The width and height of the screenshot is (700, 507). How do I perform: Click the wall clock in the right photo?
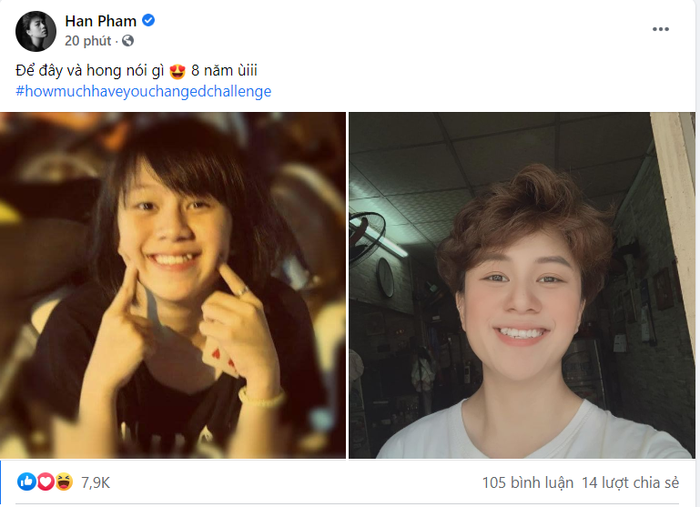click(385, 278)
